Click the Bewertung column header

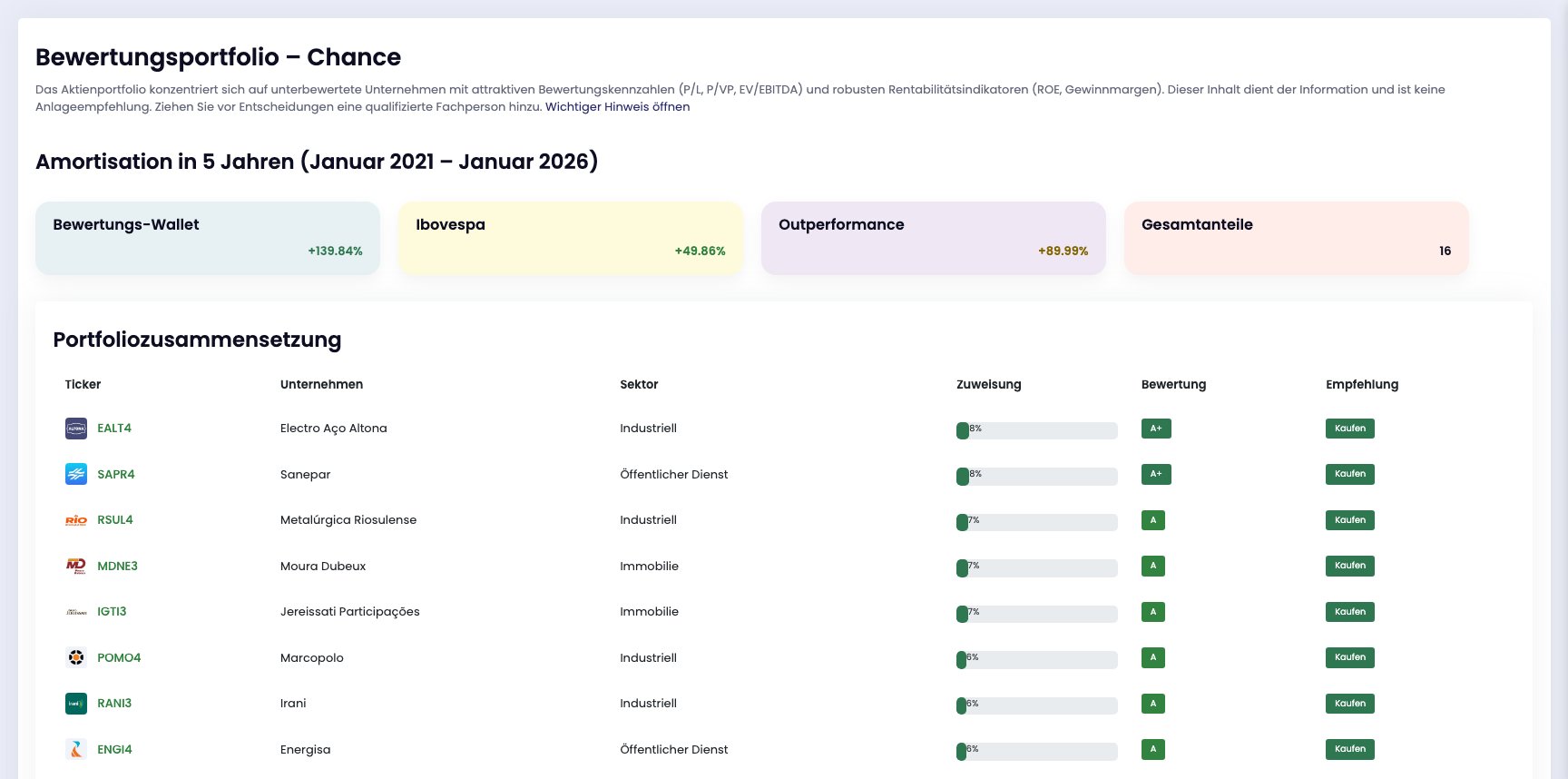[1173, 384]
